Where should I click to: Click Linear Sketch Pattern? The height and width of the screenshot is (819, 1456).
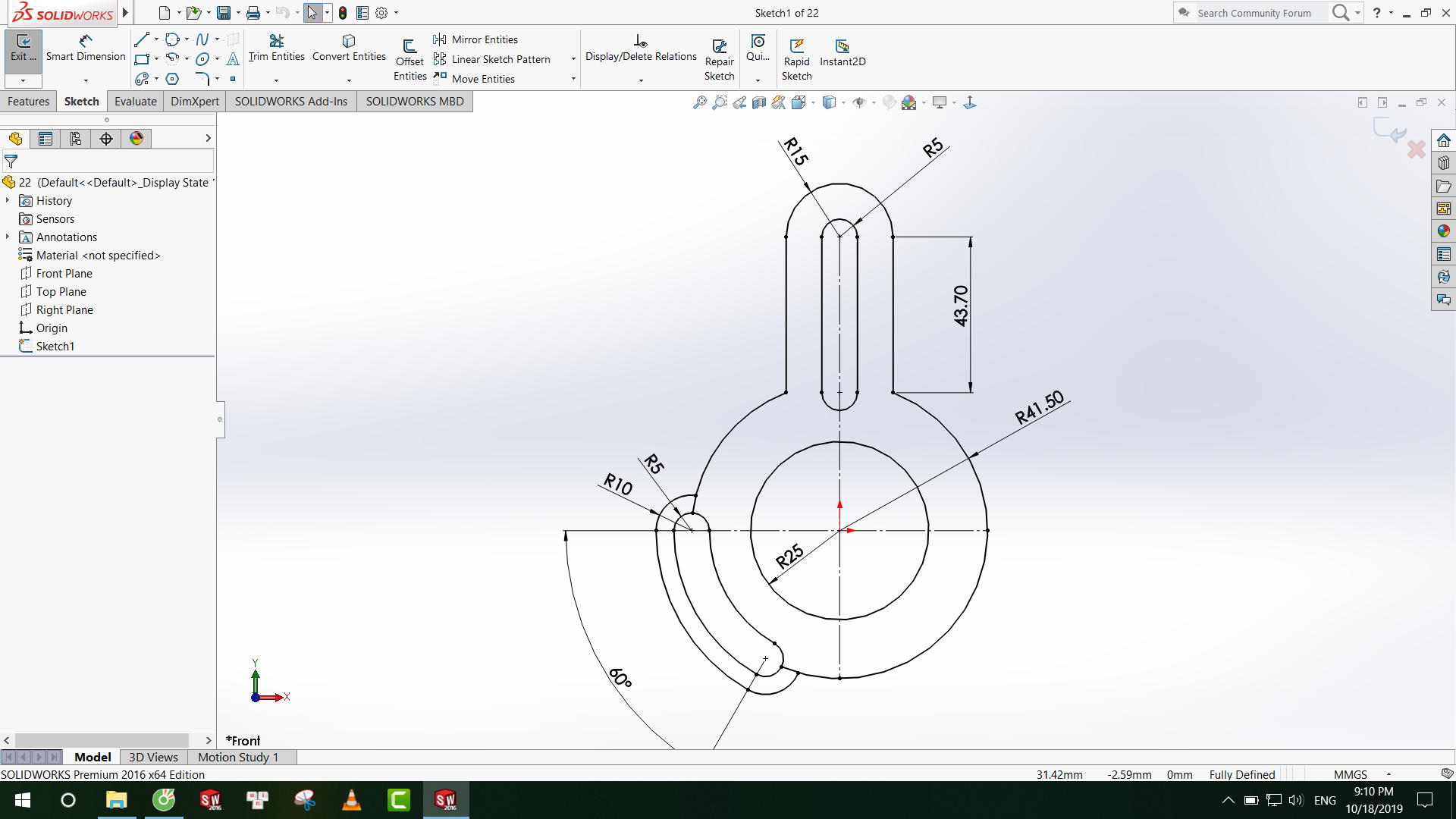click(x=492, y=59)
